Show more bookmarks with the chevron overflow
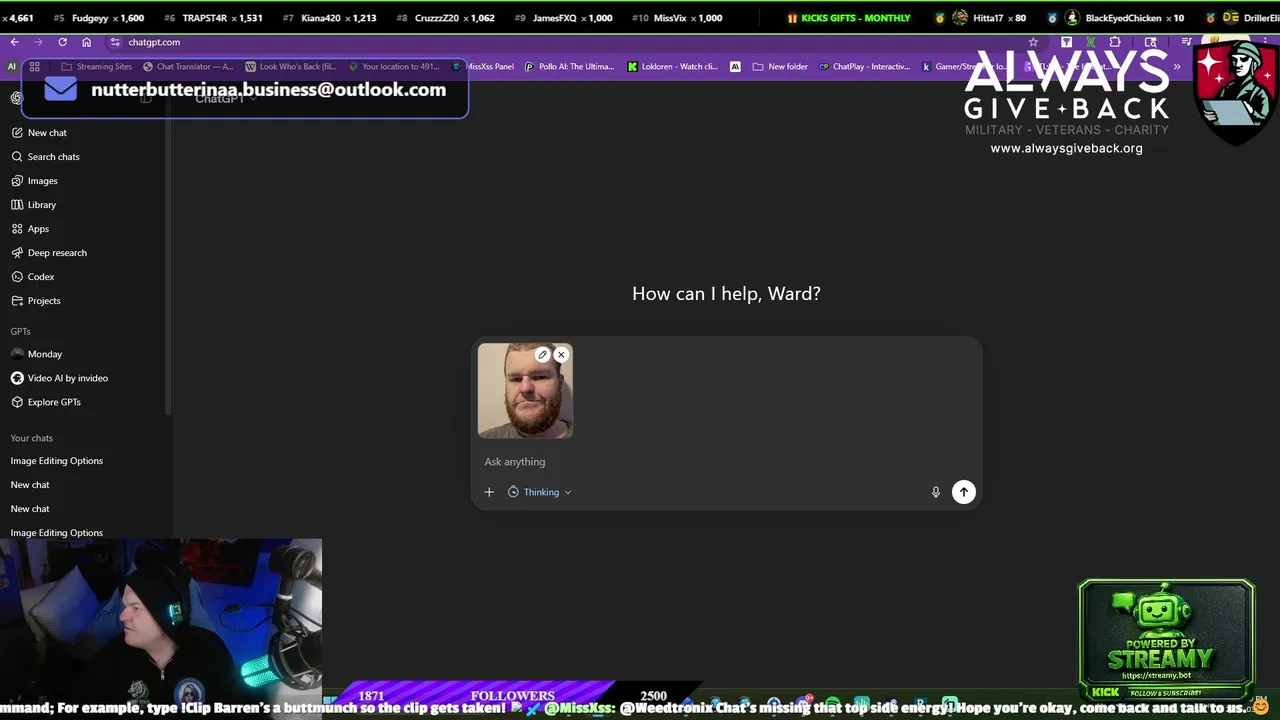 (1177, 66)
